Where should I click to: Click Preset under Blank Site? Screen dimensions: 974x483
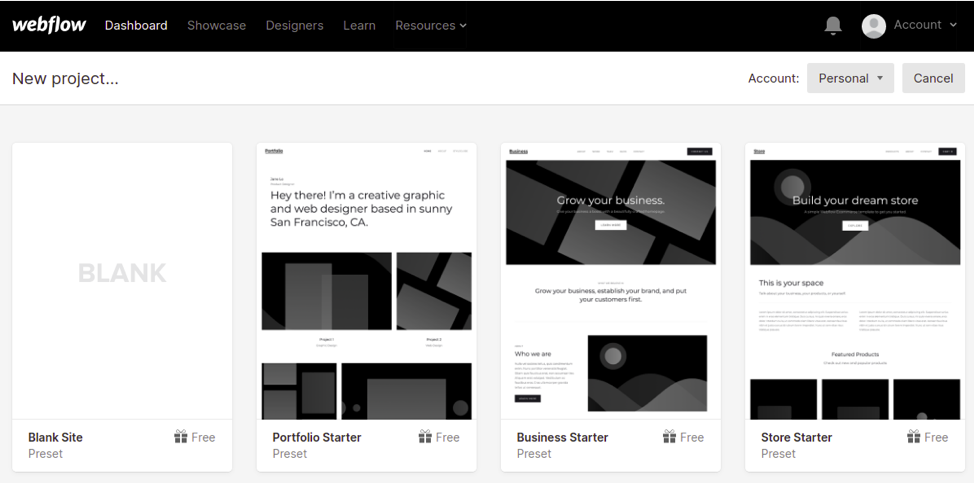45,454
